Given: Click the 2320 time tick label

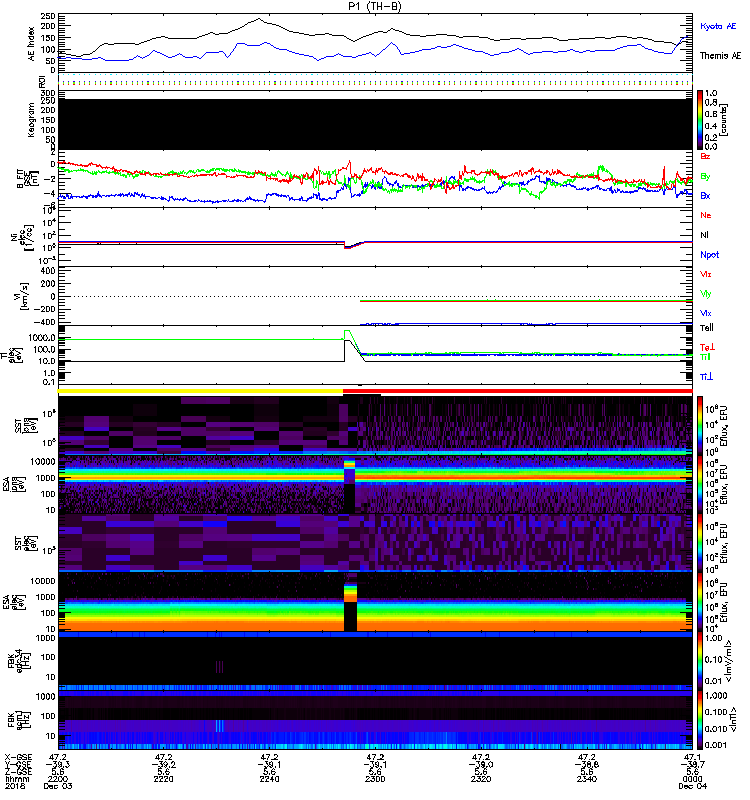Looking at the screenshot, I should click(x=481, y=779).
